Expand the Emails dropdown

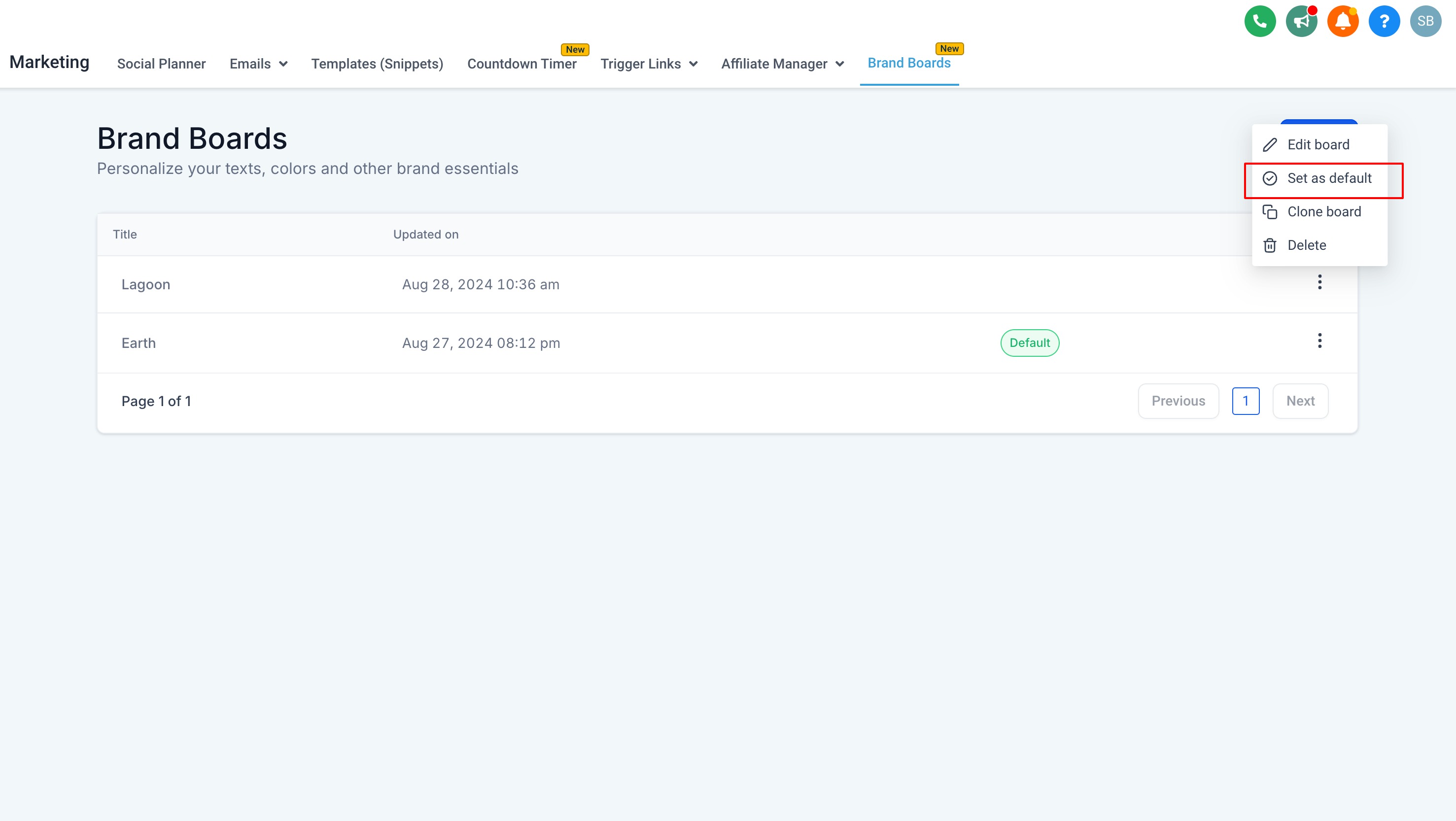258,64
